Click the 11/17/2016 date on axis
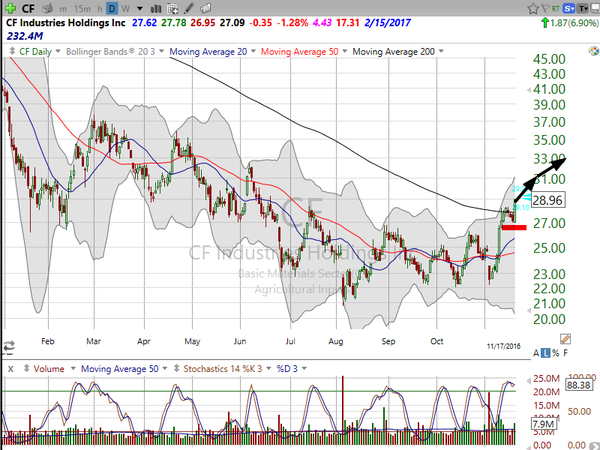Screen dimensions: 600x450 [504, 346]
